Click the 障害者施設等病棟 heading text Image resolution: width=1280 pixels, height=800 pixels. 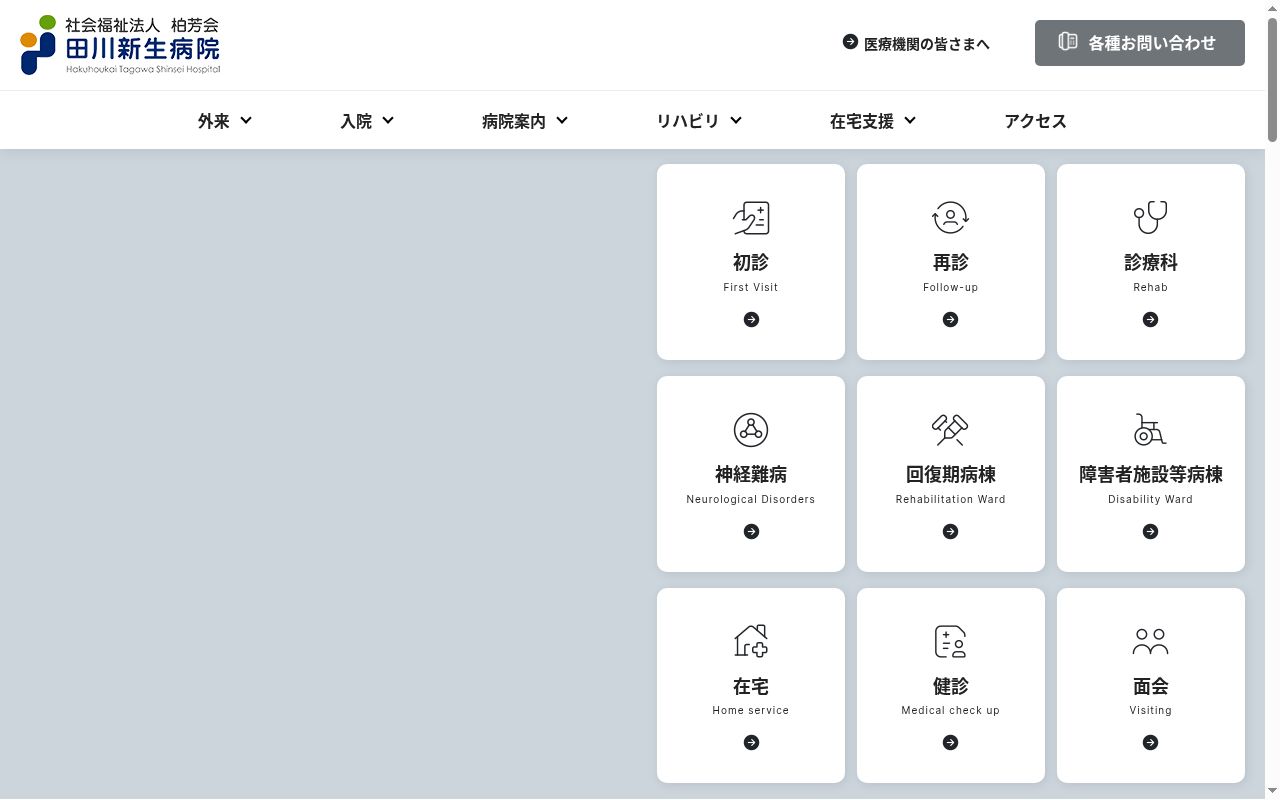(1151, 474)
